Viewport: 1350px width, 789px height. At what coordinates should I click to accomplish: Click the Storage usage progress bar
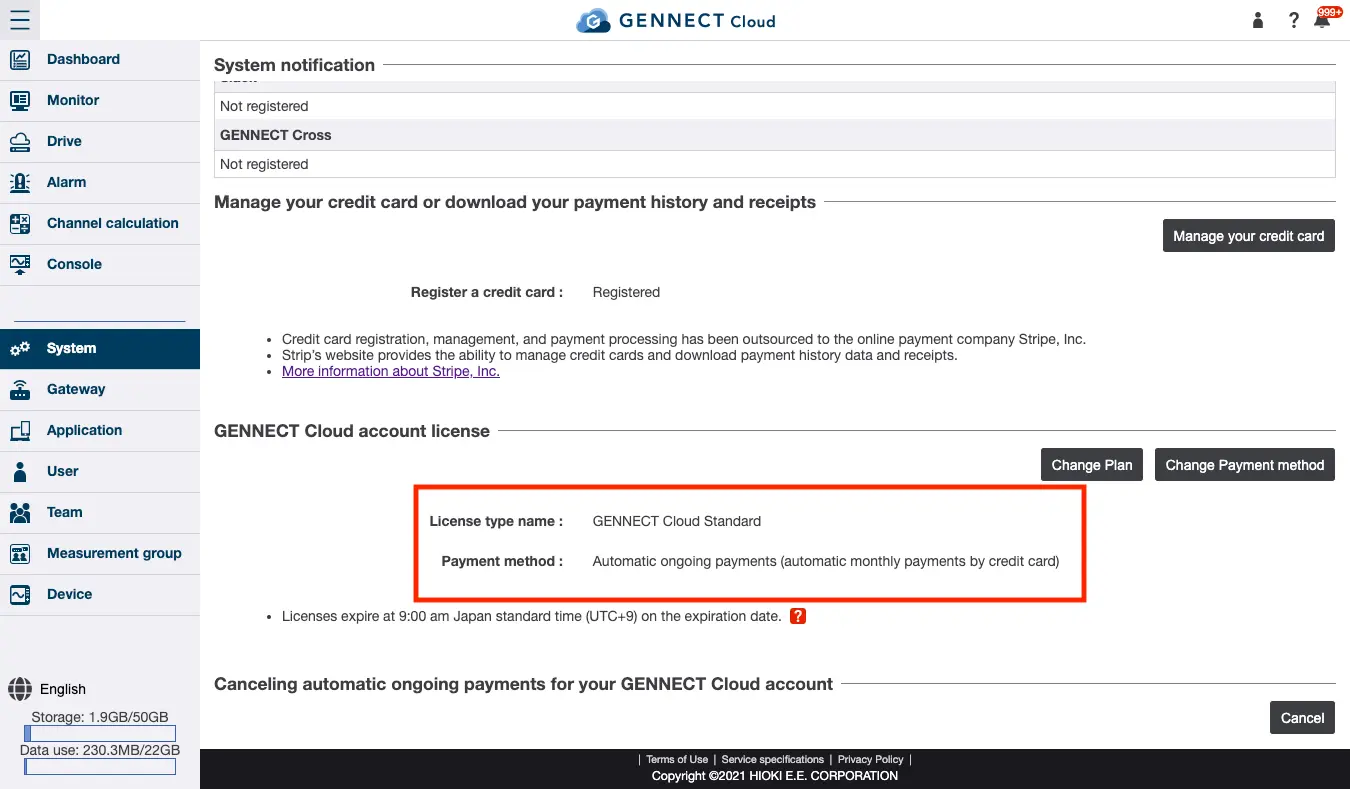tap(100, 734)
